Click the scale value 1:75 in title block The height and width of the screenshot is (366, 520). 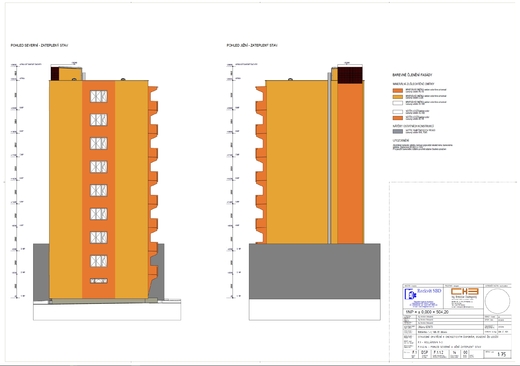(x=501, y=354)
